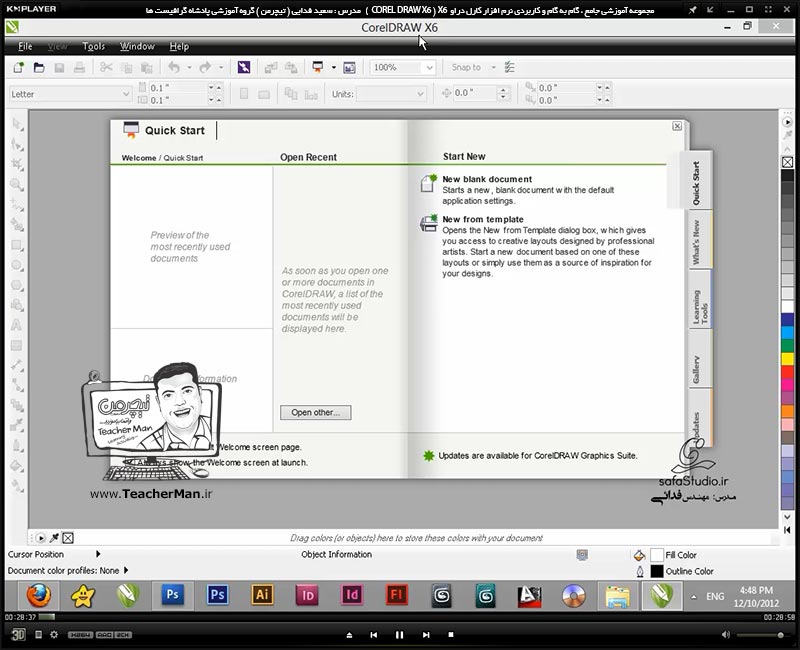Select the Text tool in toolbox
Viewport: 800px width, 650px height.
[17, 325]
